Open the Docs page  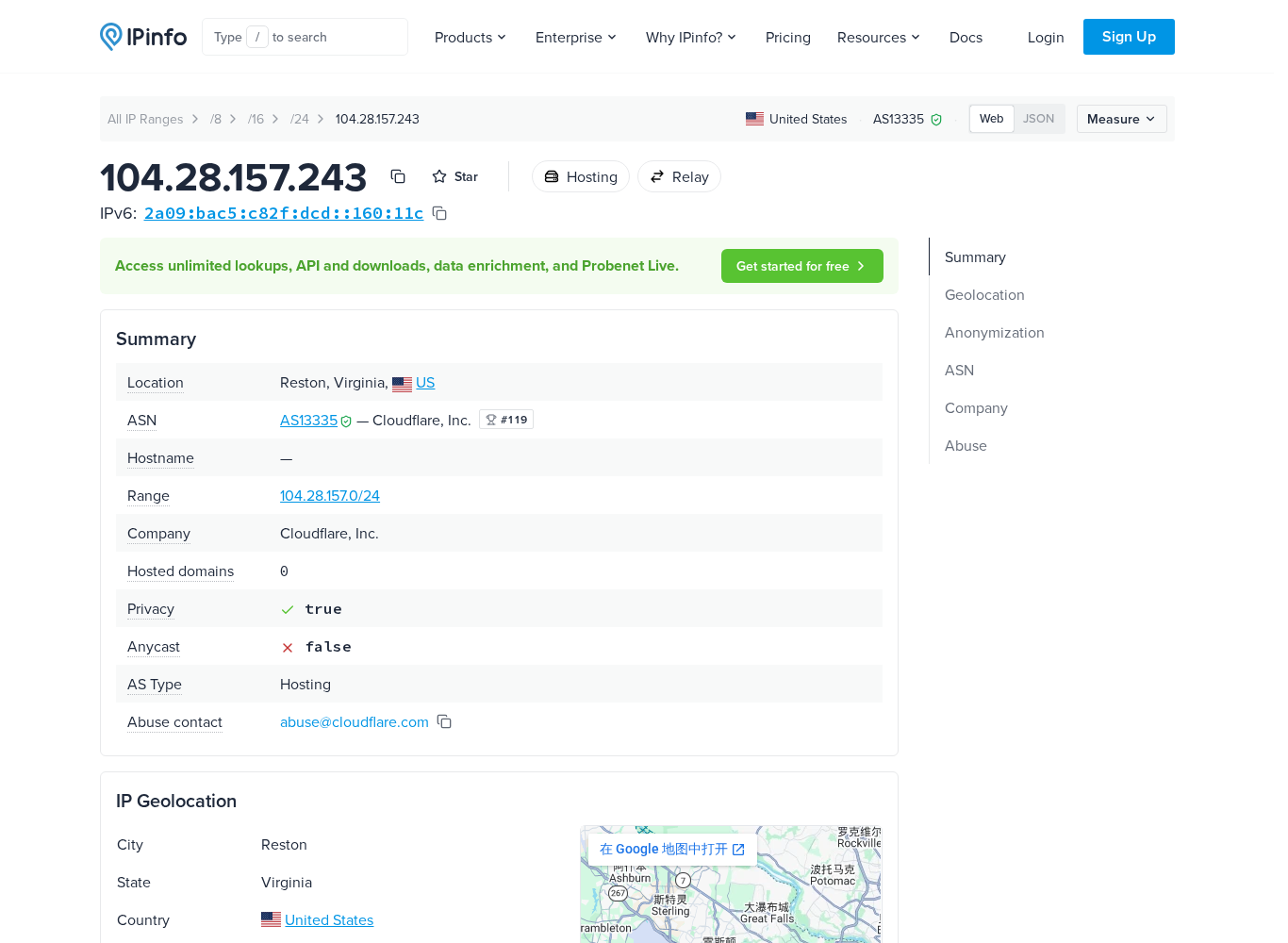coord(966,37)
